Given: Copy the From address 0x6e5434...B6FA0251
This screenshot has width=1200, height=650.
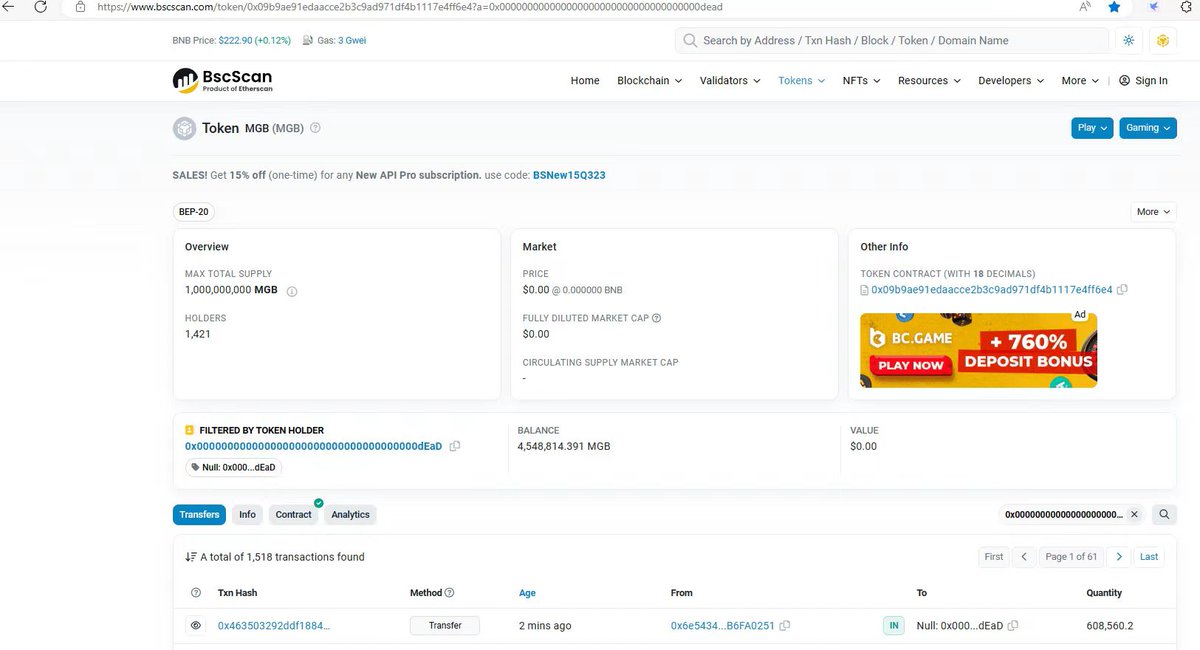Looking at the screenshot, I should [785, 626].
